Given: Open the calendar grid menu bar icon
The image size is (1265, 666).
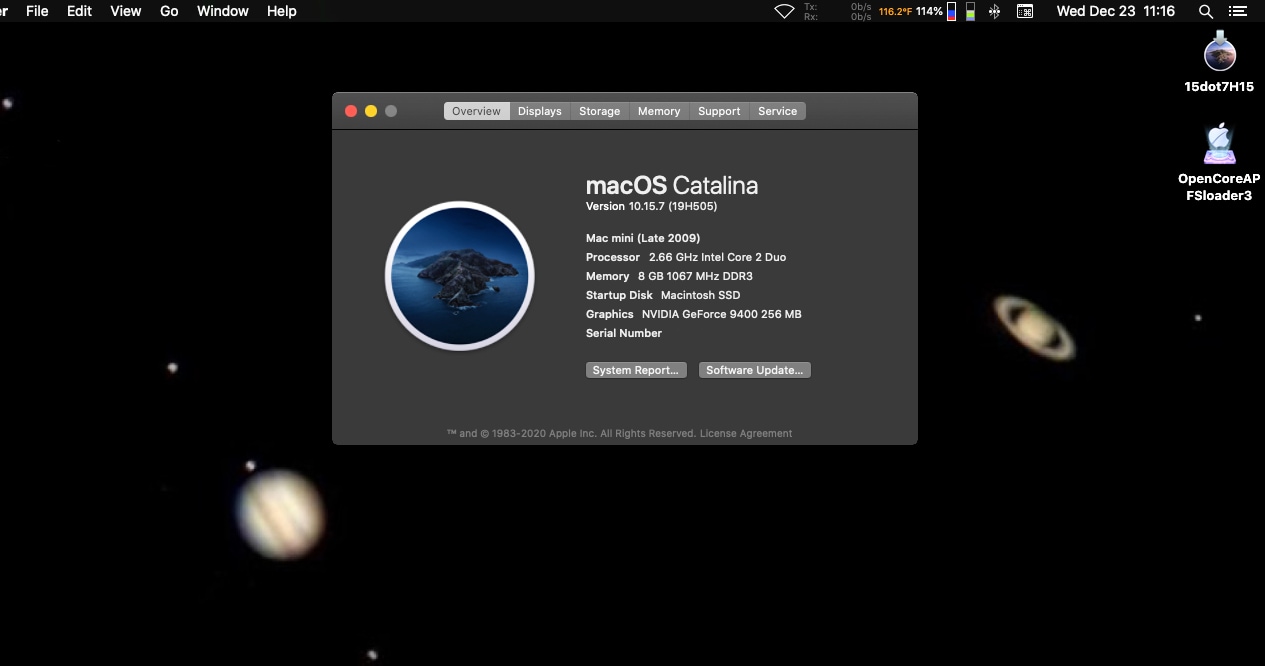Looking at the screenshot, I should pyautogui.click(x=1025, y=11).
